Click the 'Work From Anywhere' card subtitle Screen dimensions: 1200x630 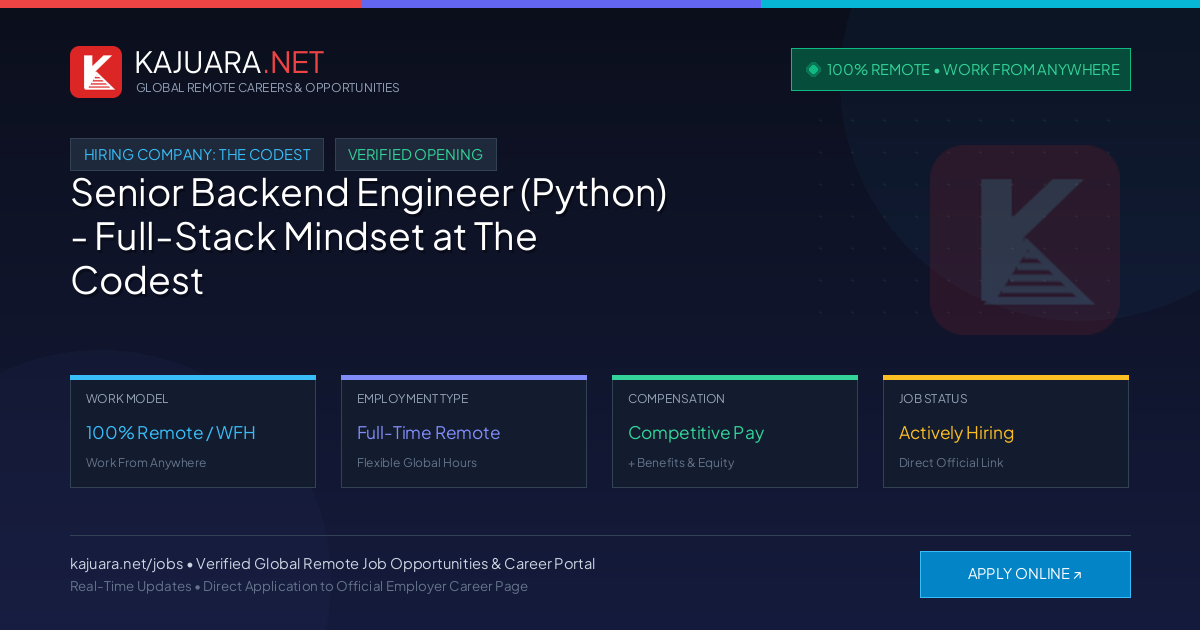point(146,463)
